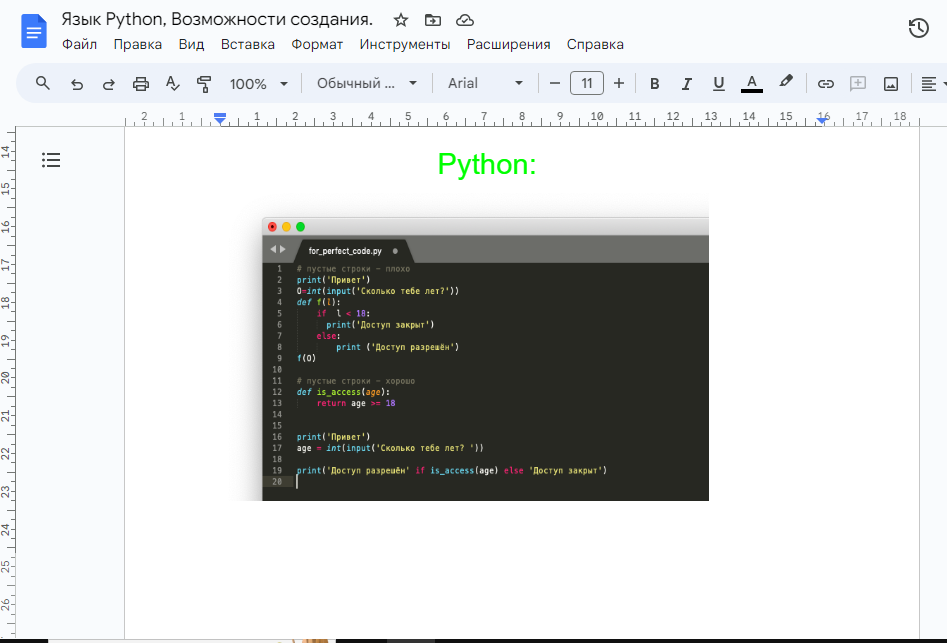Edit the font size field

(x=586, y=83)
